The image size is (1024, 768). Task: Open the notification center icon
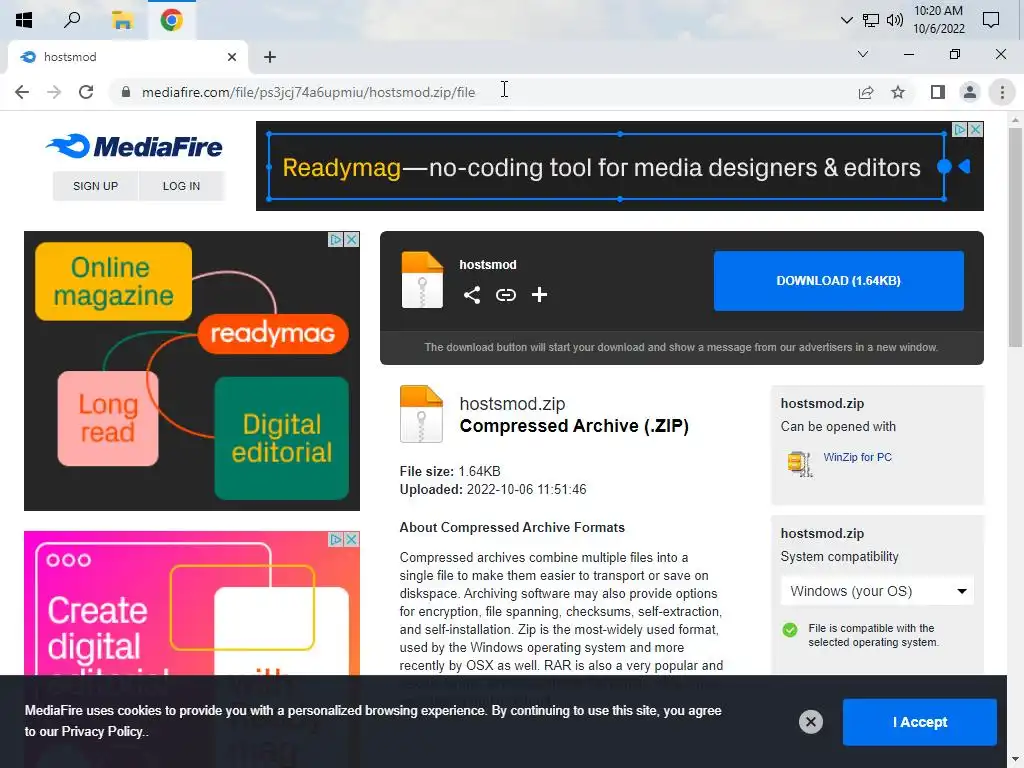point(991,20)
